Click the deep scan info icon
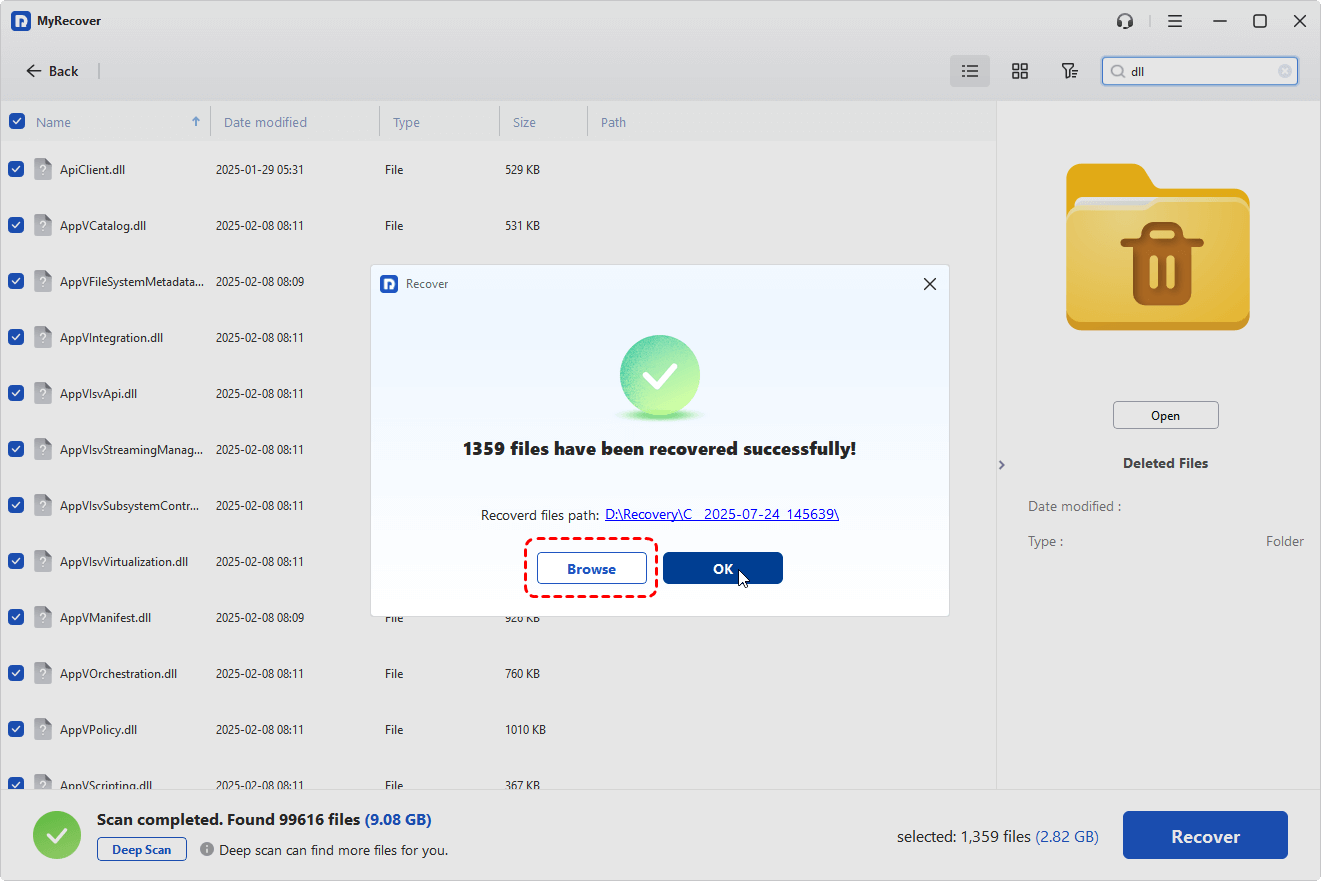Image resolution: width=1321 pixels, height=881 pixels. [x=207, y=849]
